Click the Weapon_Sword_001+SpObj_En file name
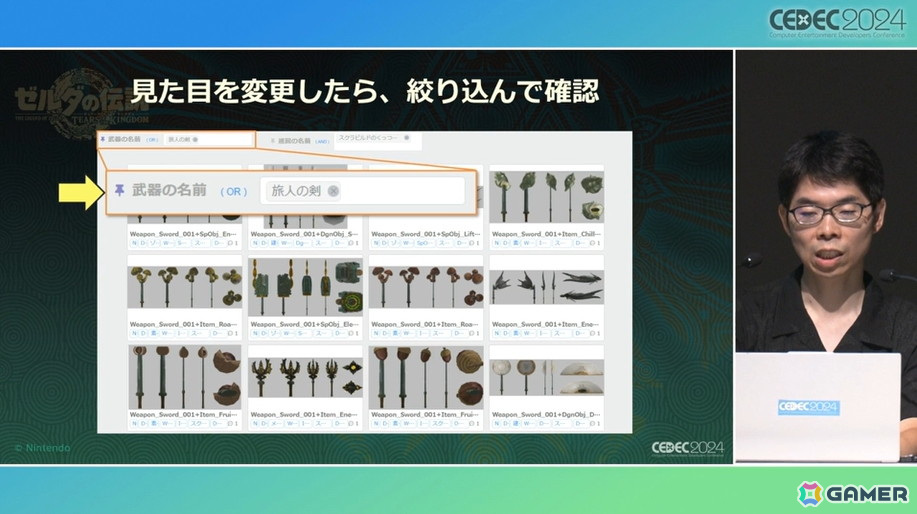The width and height of the screenshot is (917, 514). pos(183,234)
